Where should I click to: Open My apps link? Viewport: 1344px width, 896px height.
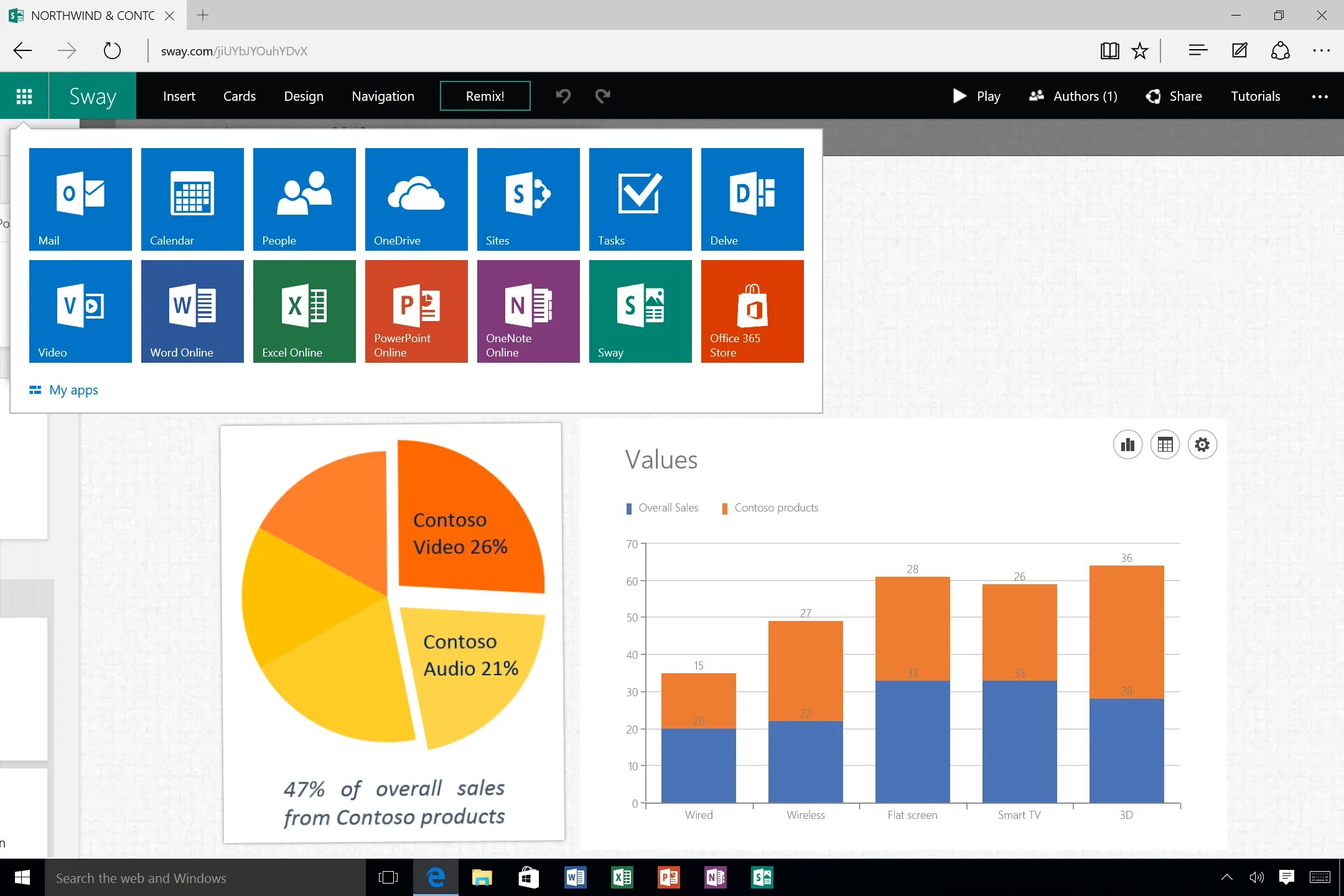coord(74,390)
